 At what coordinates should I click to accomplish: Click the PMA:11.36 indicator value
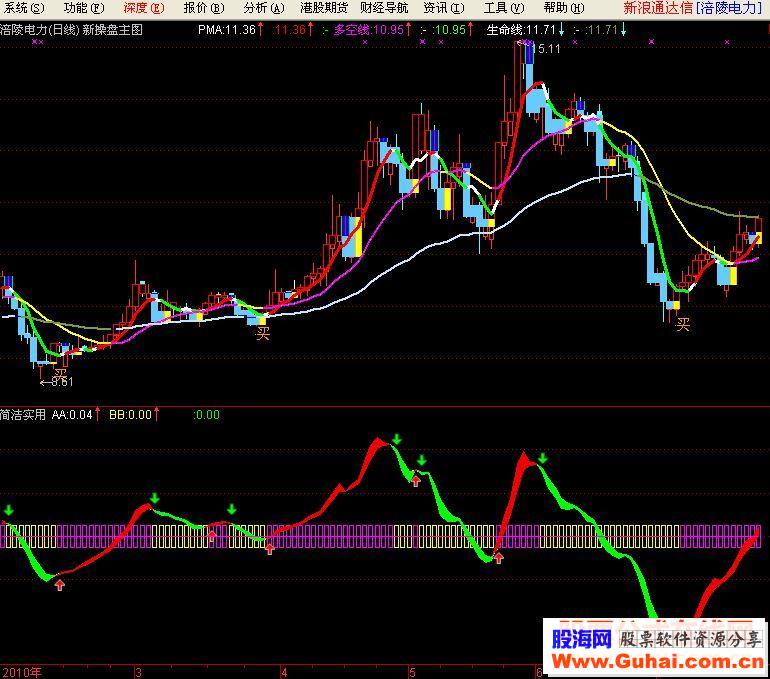(227, 30)
